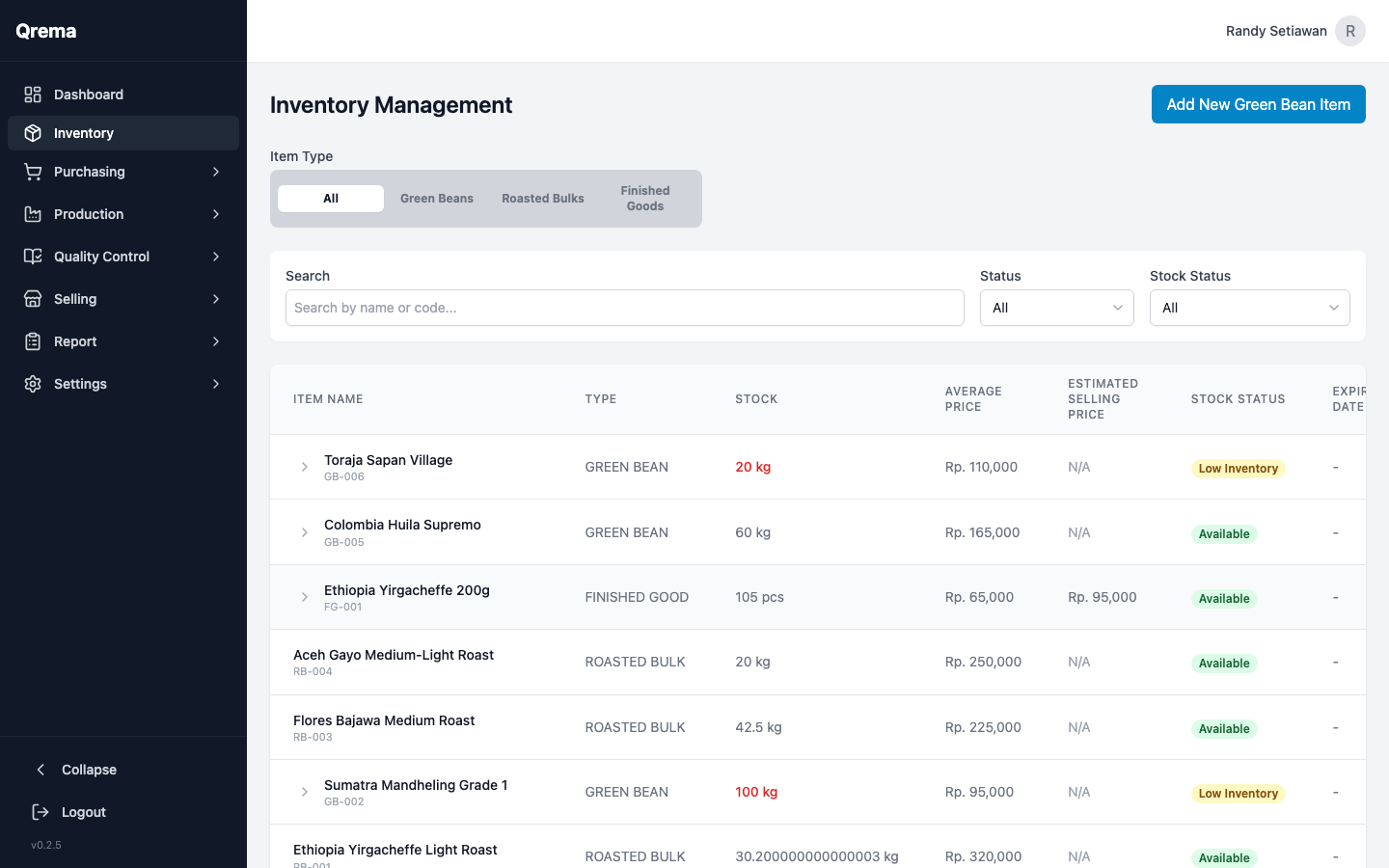Viewport: 1389px width, 868px height.
Task: Click Add New Green Bean Item
Action: [x=1258, y=104]
